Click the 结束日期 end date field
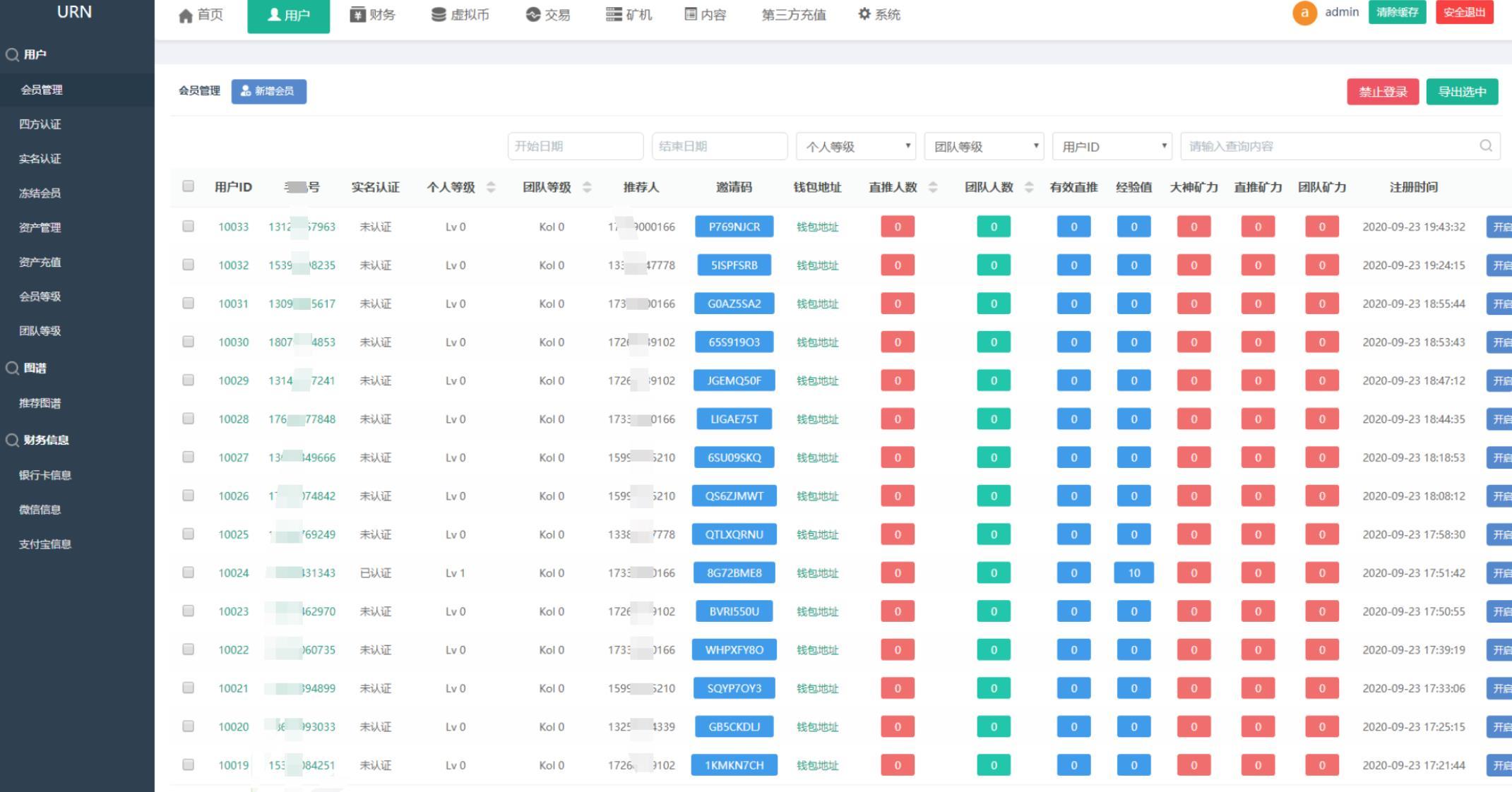Screen dimensions: 1512x792 coord(720,146)
